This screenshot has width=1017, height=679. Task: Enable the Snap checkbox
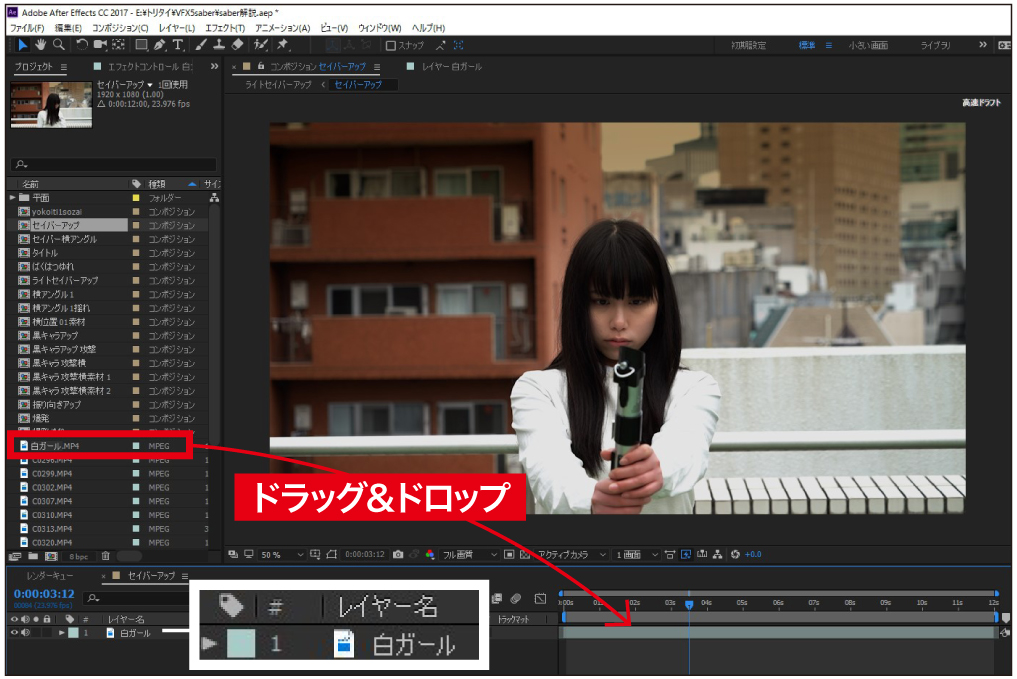click(390, 45)
